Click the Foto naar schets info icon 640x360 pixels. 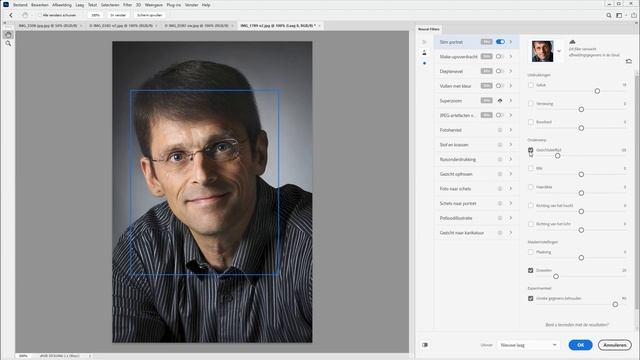click(500, 189)
